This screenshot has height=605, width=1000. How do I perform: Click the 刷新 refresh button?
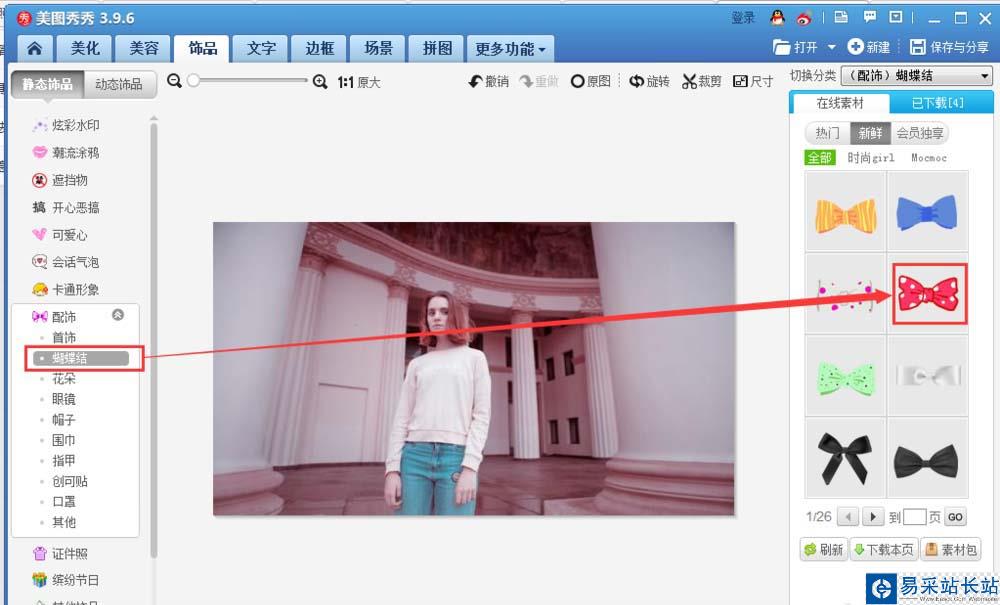point(823,550)
